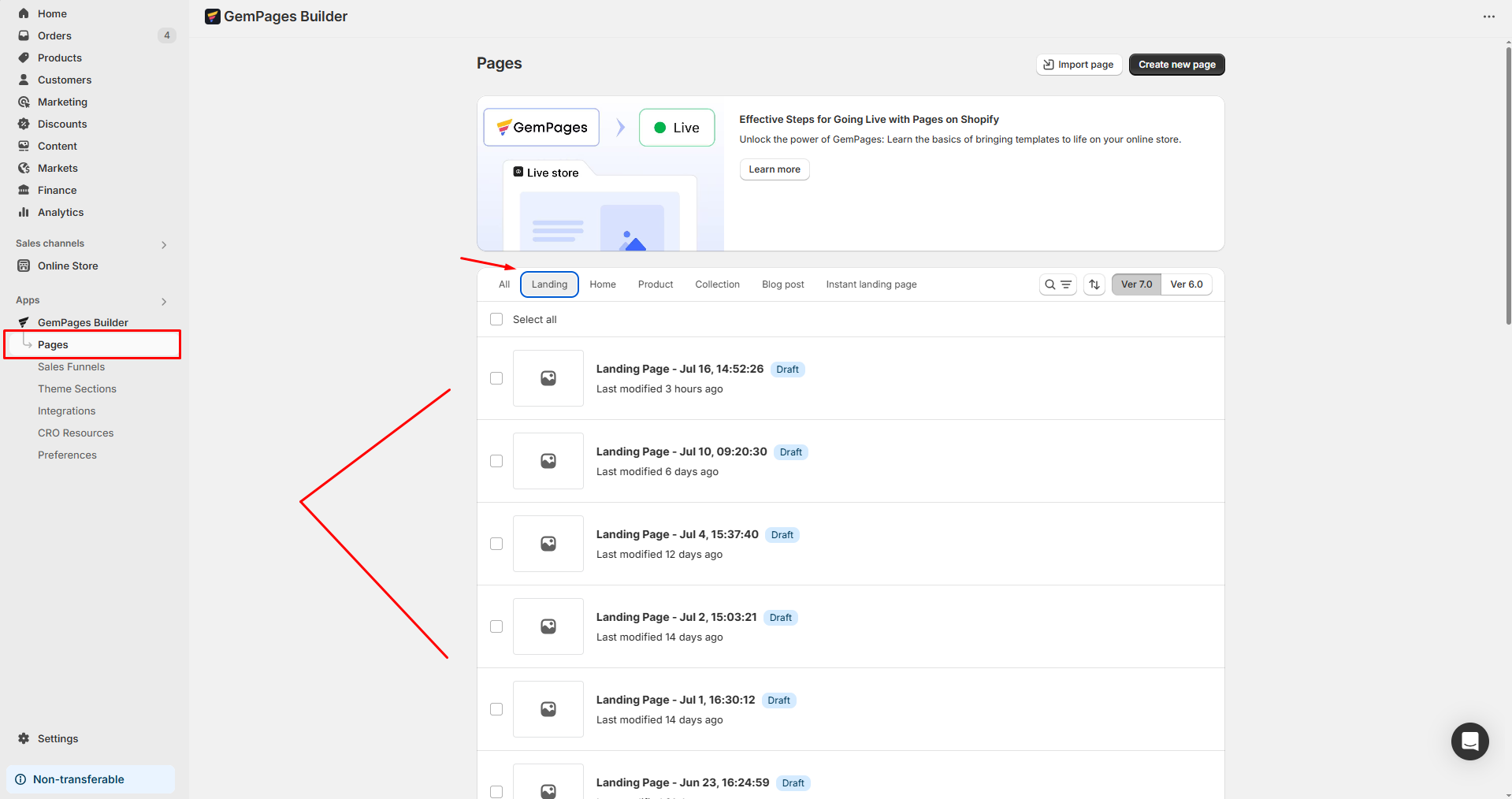1512x799 pixels.
Task: Click the Customers icon in the sidebar
Action: 24,80
